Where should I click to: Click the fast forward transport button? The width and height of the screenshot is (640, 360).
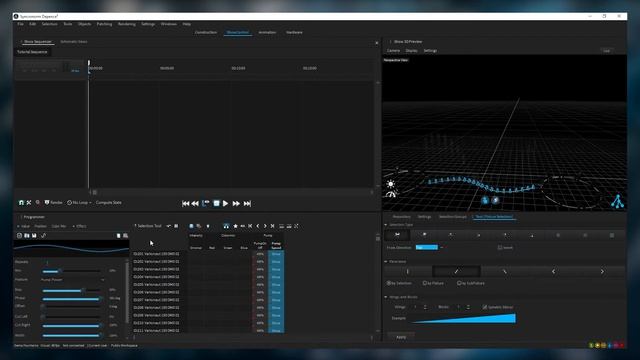(x=236, y=203)
